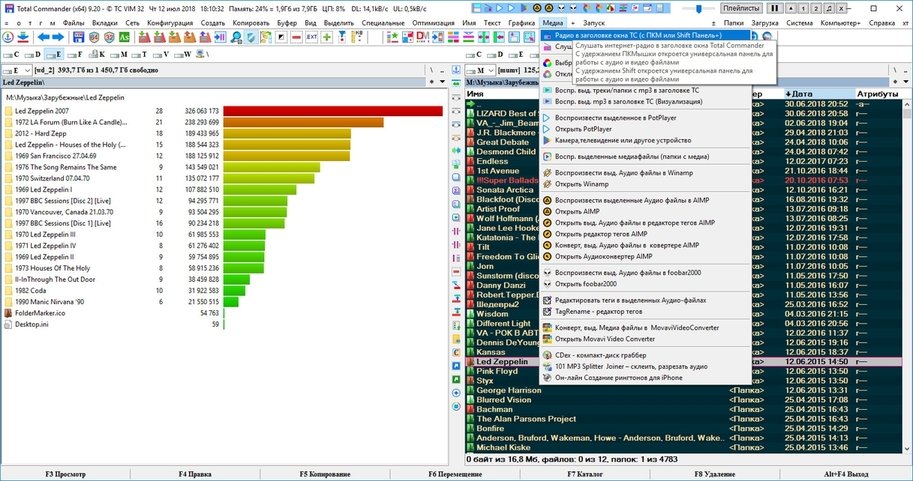Click the red DM toolbar icon
This screenshot has width=913, height=481.
(423, 37)
